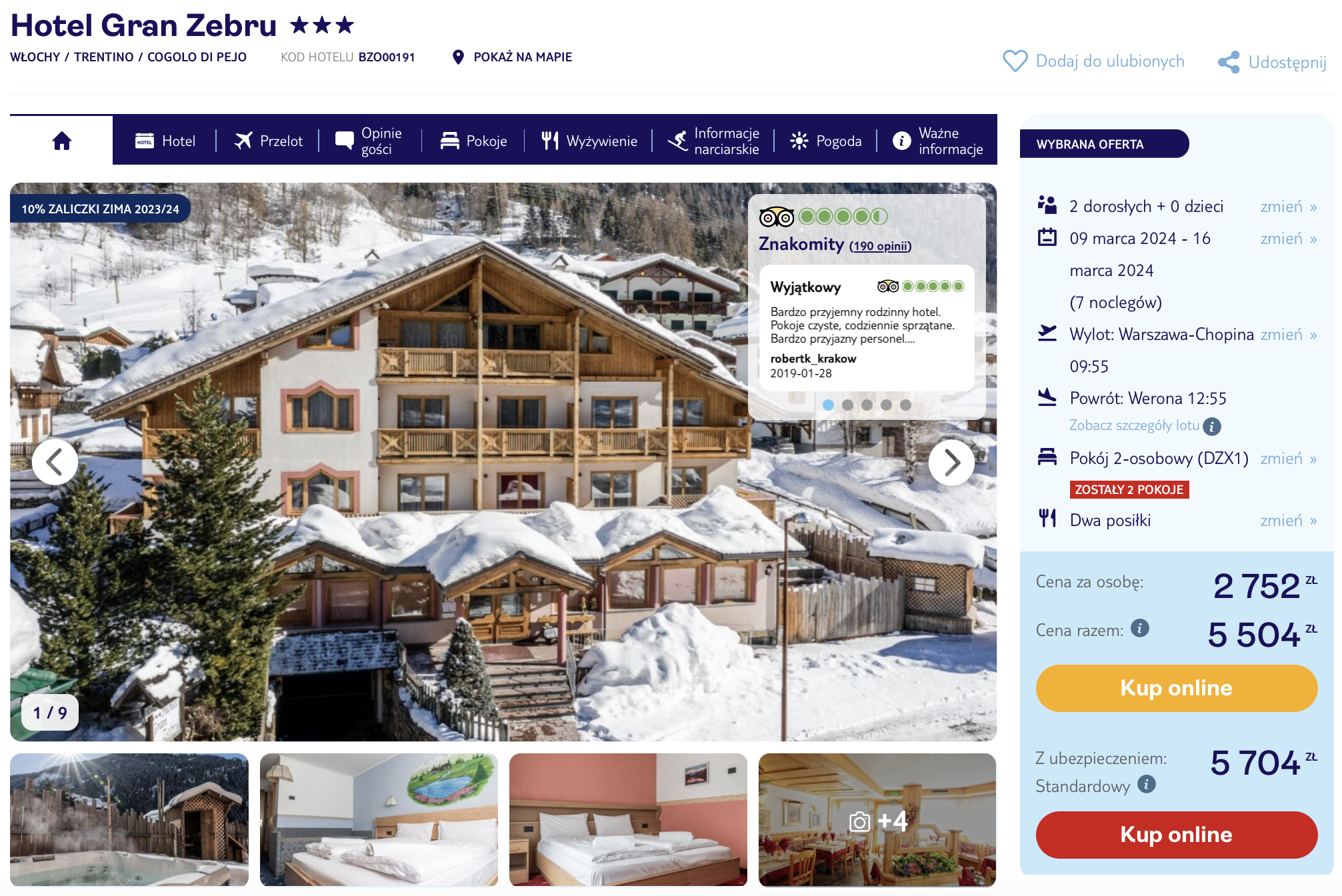Select the third review carousel dot
Image resolution: width=1342 pixels, height=896 pixels.
[867, 405]
